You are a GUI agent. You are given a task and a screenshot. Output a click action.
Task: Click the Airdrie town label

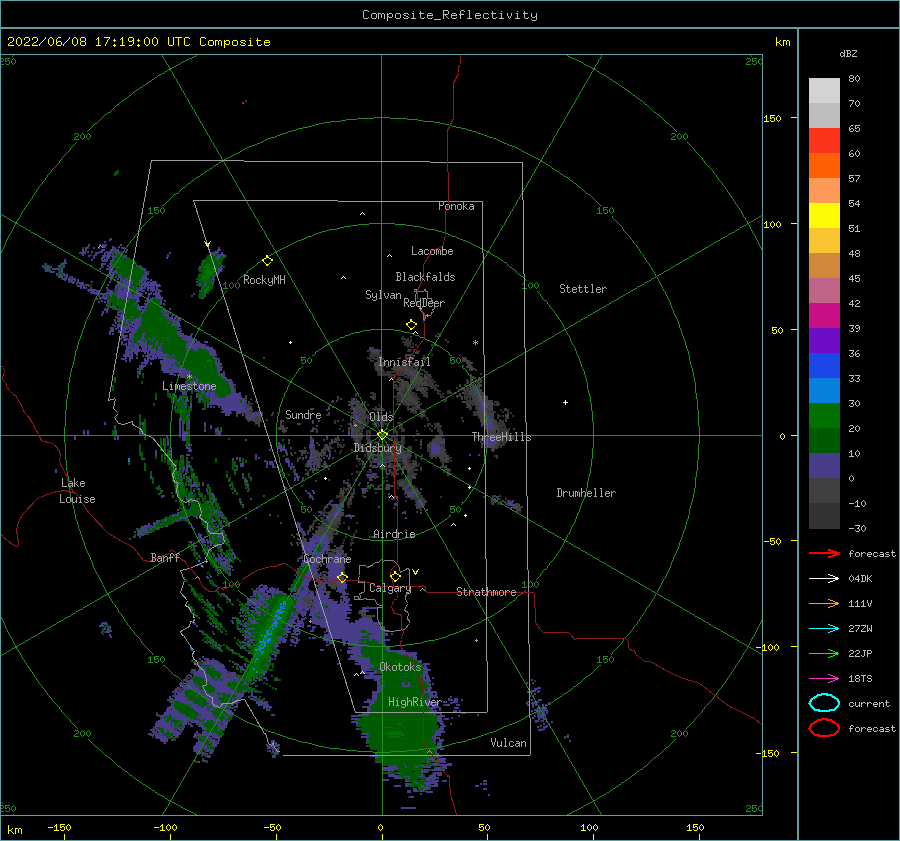click(x=394, y=534)
